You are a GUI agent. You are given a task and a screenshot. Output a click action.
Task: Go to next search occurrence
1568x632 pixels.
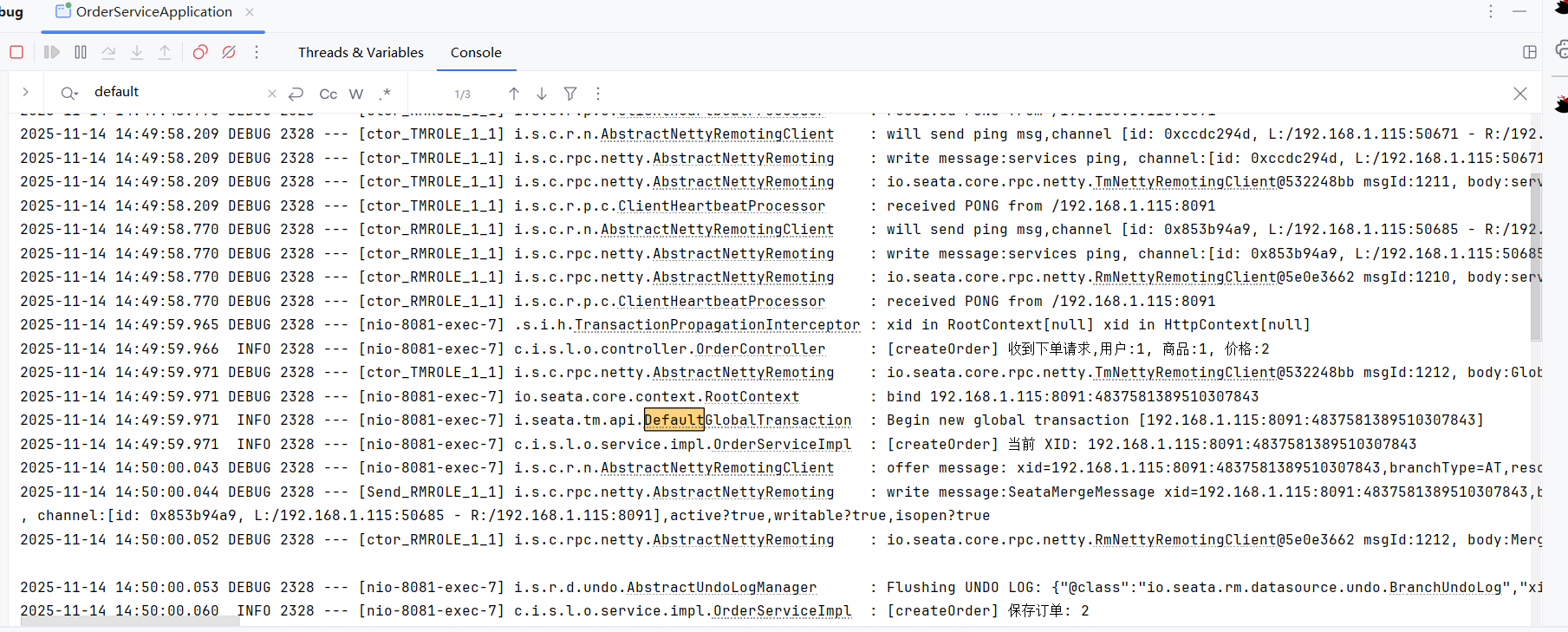pyautogui.click(x=542, y=93)
